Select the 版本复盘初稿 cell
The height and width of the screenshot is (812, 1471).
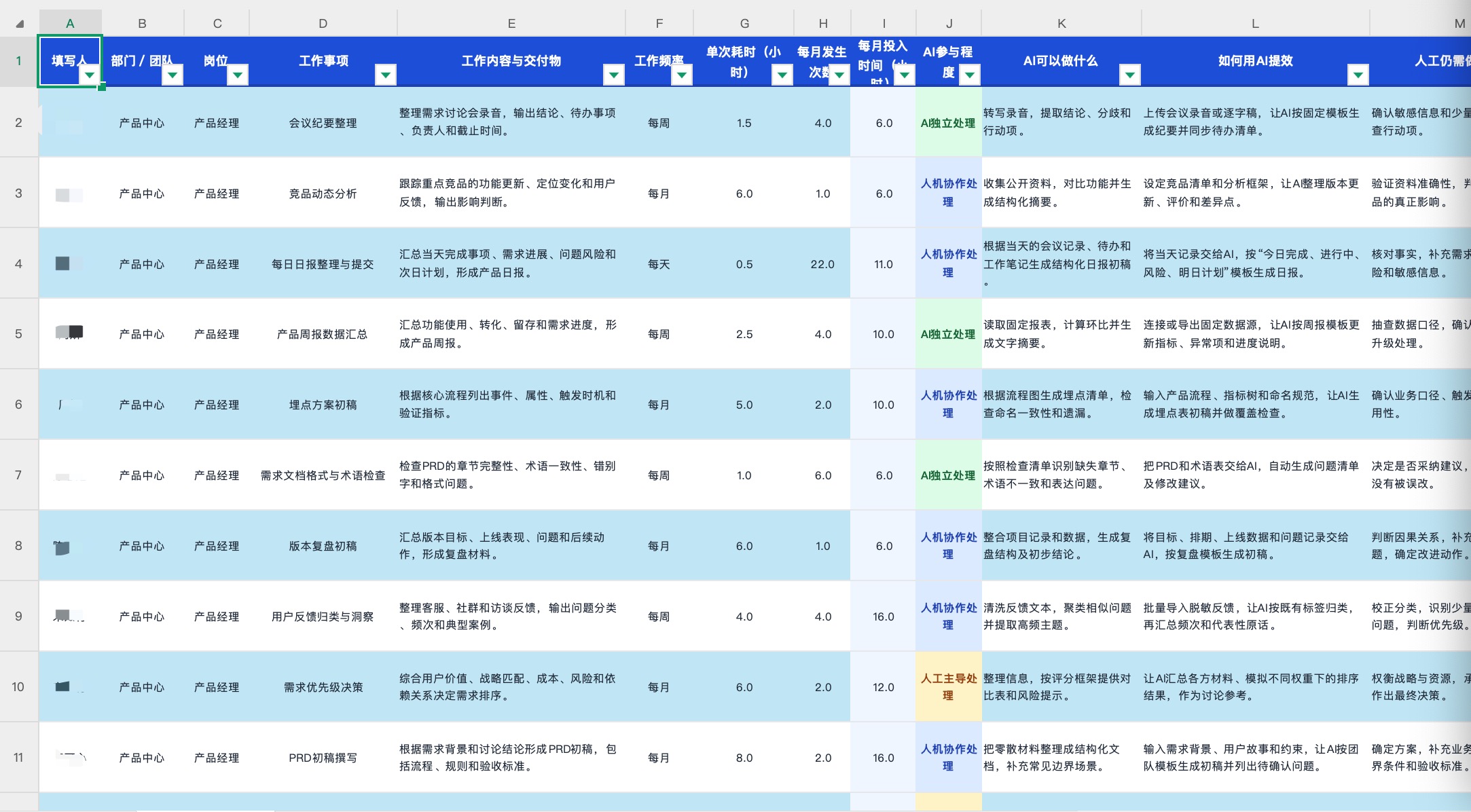(323, 546)
